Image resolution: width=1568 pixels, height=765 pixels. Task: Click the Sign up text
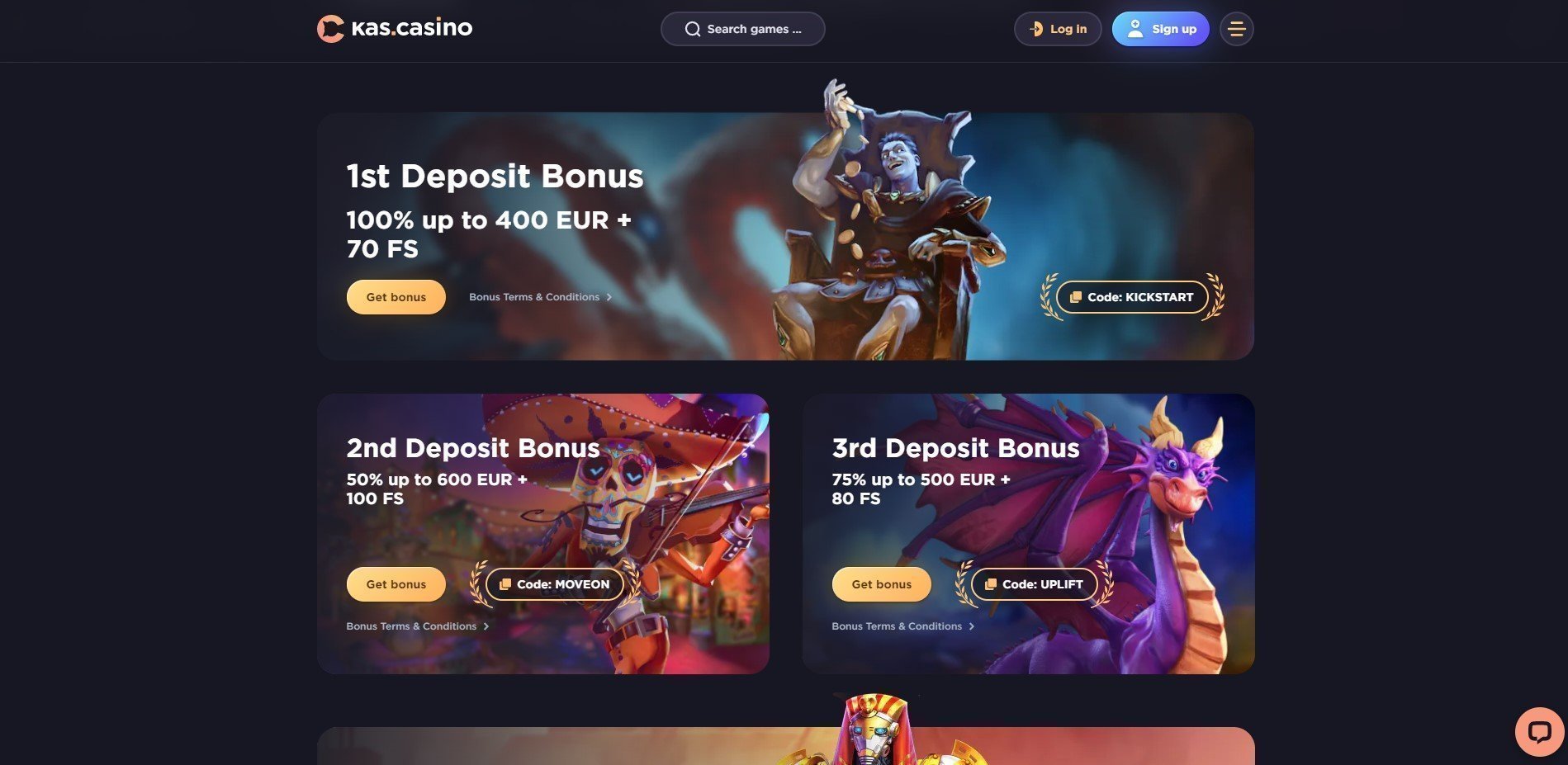point(1174,29)
